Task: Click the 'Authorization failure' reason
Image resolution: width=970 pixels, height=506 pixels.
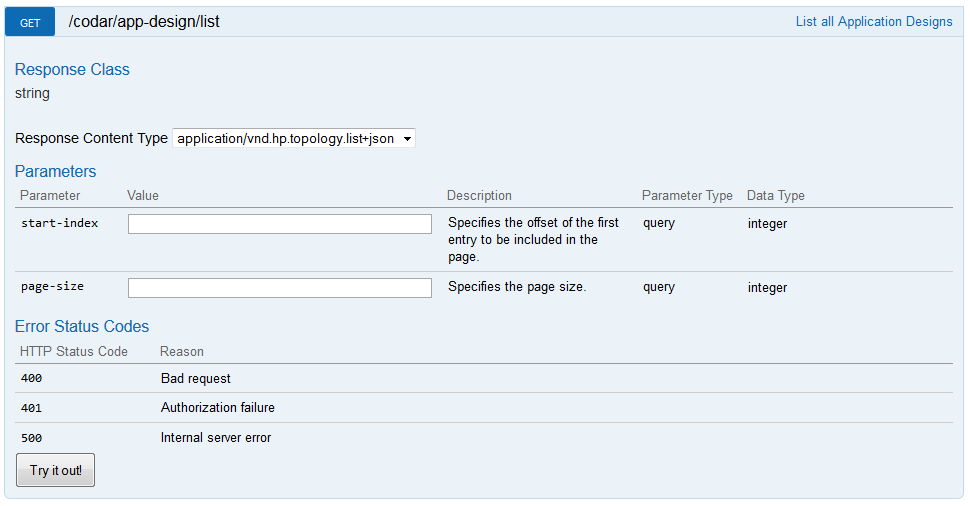Action: click(218, 408)
